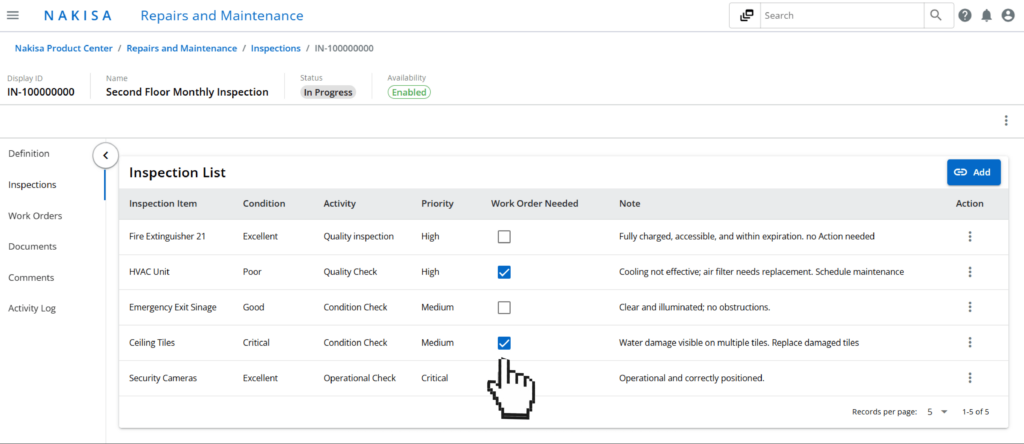The height and width of the screenshot is (444, 1024).
Task: Open the notifications bell
Action: pyautogui.click(x=986, y=16)
